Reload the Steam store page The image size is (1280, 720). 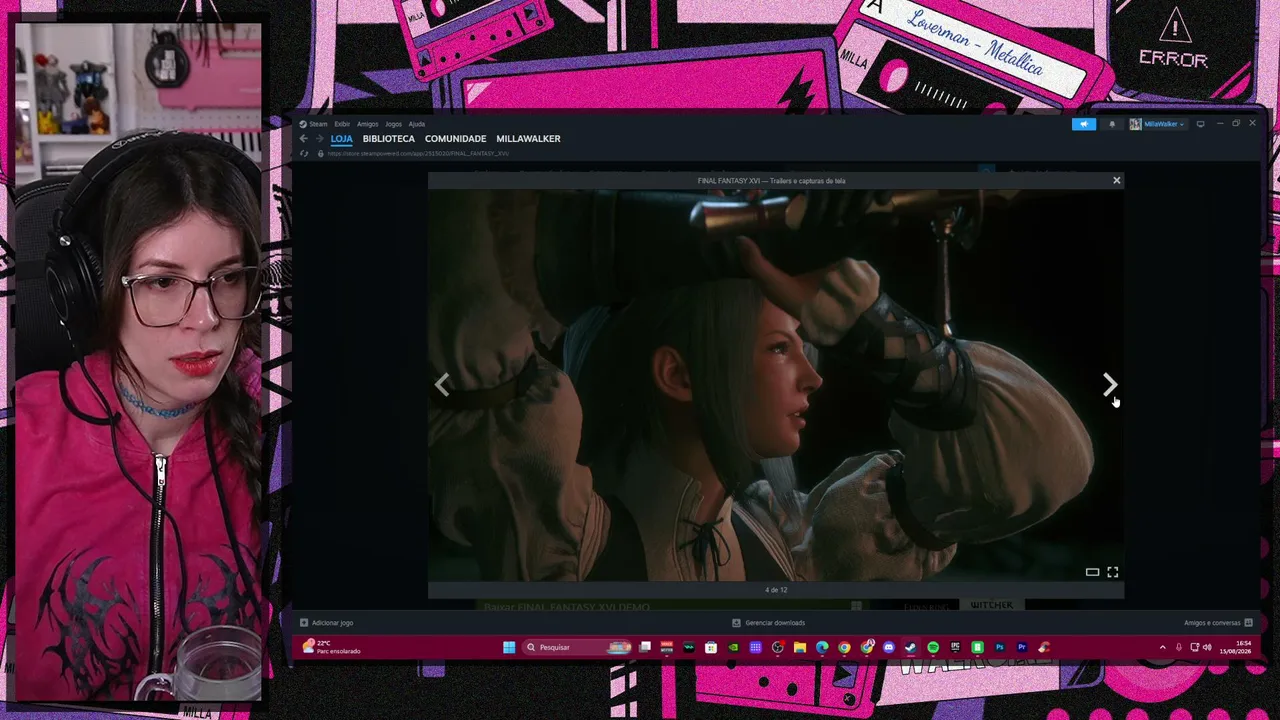click(x=304, y=154)
